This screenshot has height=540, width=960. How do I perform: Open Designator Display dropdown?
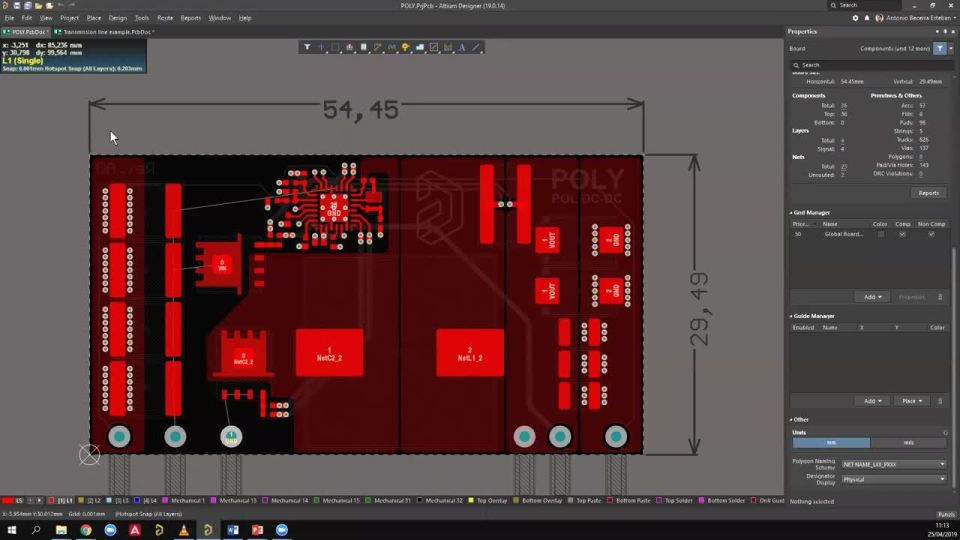[x=894, y=479]
